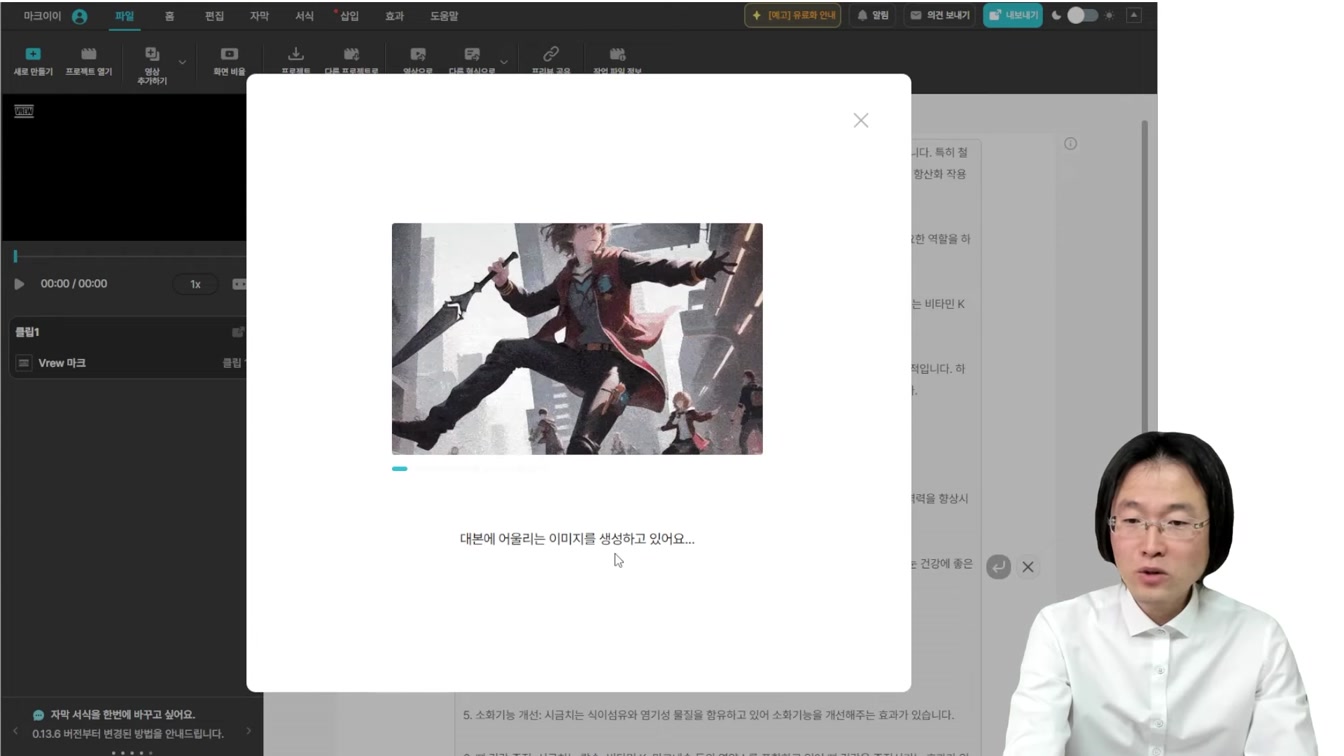Close the image generation dialog
Screen dimensions: 1344x756
[x=861, y=120]
